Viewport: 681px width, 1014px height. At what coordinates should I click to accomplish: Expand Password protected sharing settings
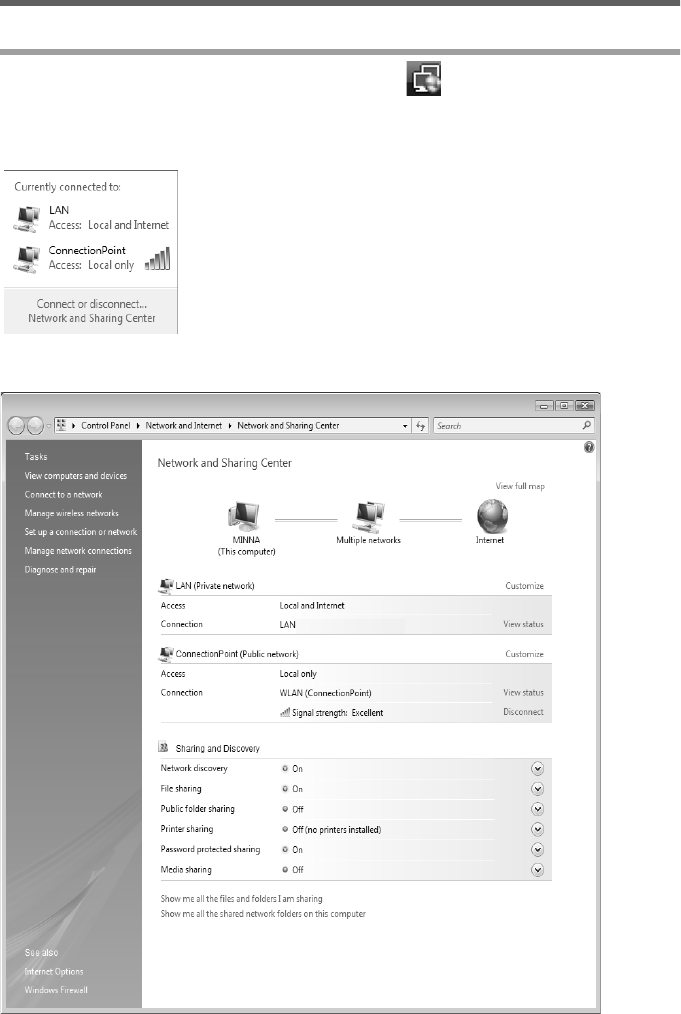pos(537,850)
